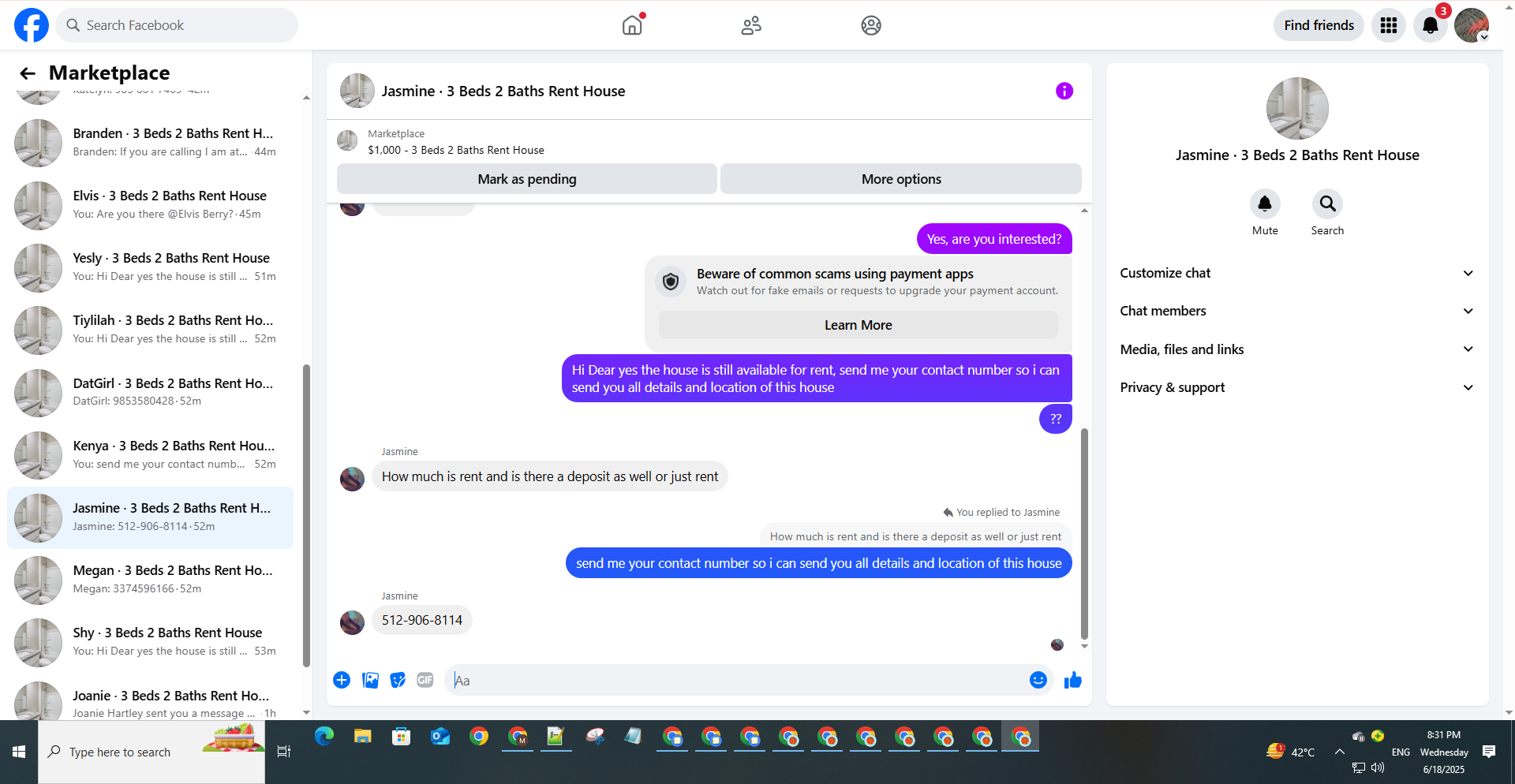Mute this Jasmine conversation
The image size is (1515, 784).
coord(1265,204)
